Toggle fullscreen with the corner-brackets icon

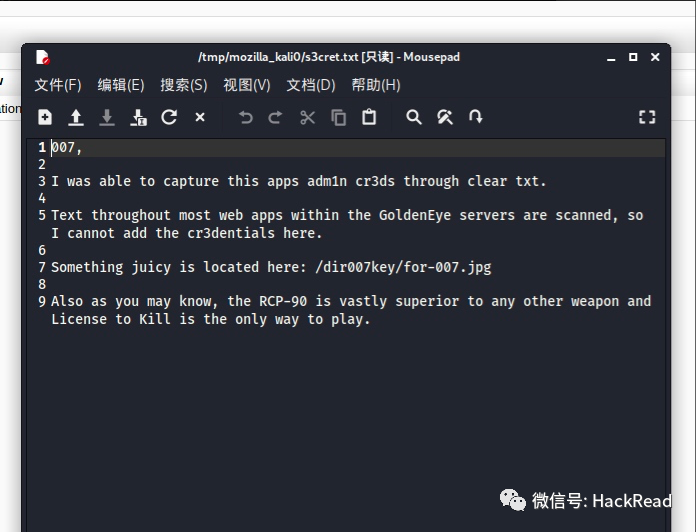(x=647, y=117)
